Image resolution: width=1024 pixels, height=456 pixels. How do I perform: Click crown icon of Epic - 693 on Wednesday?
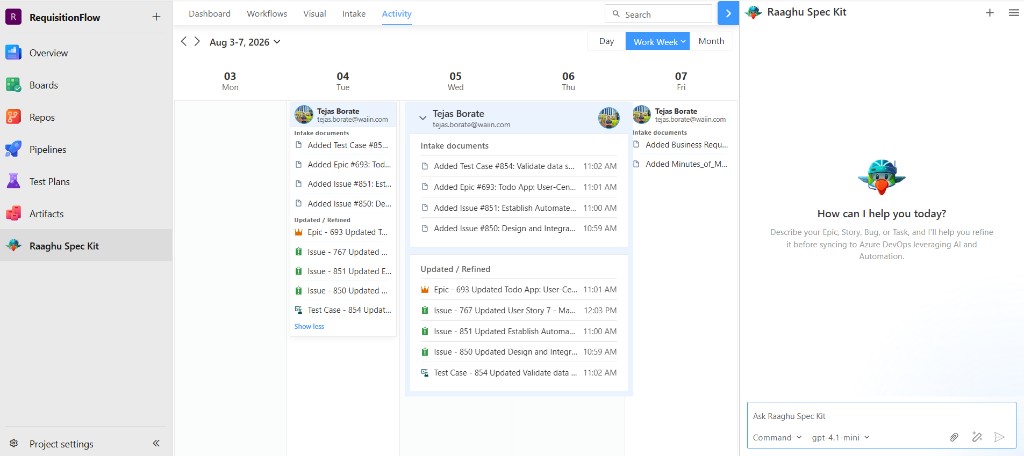coord(424,289)
